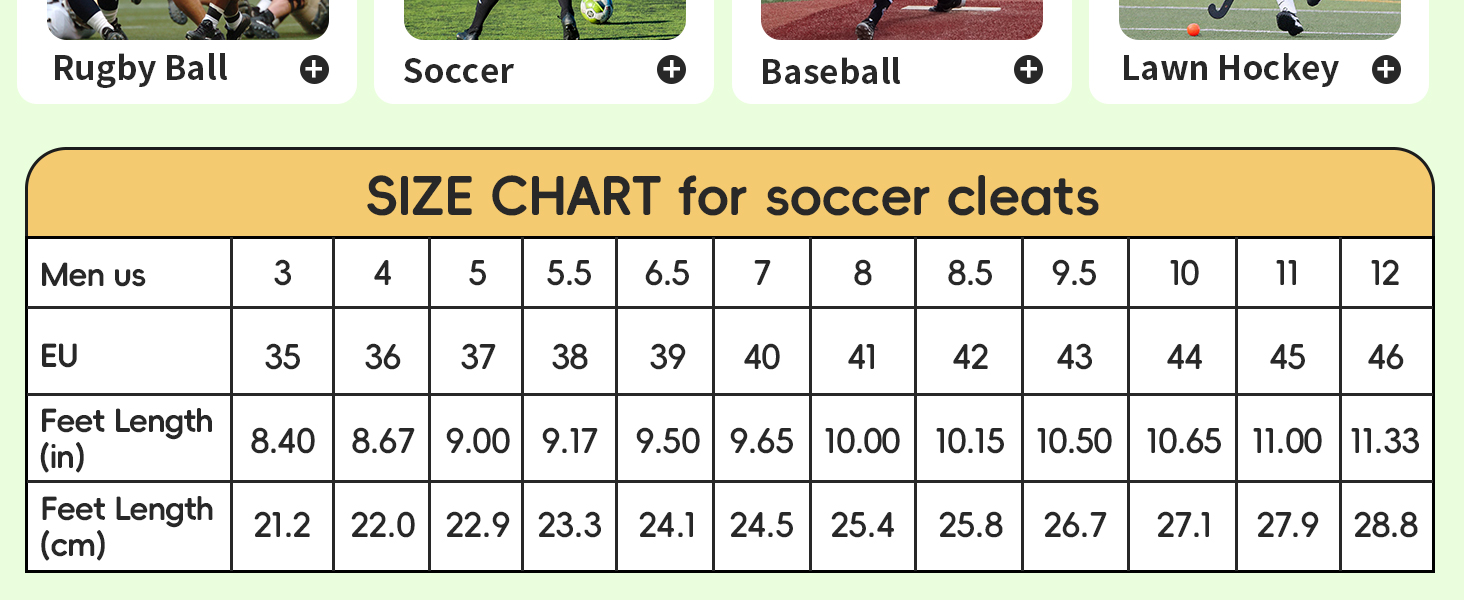Expand the Rugby Ball plus icon

tap(315, 69)
